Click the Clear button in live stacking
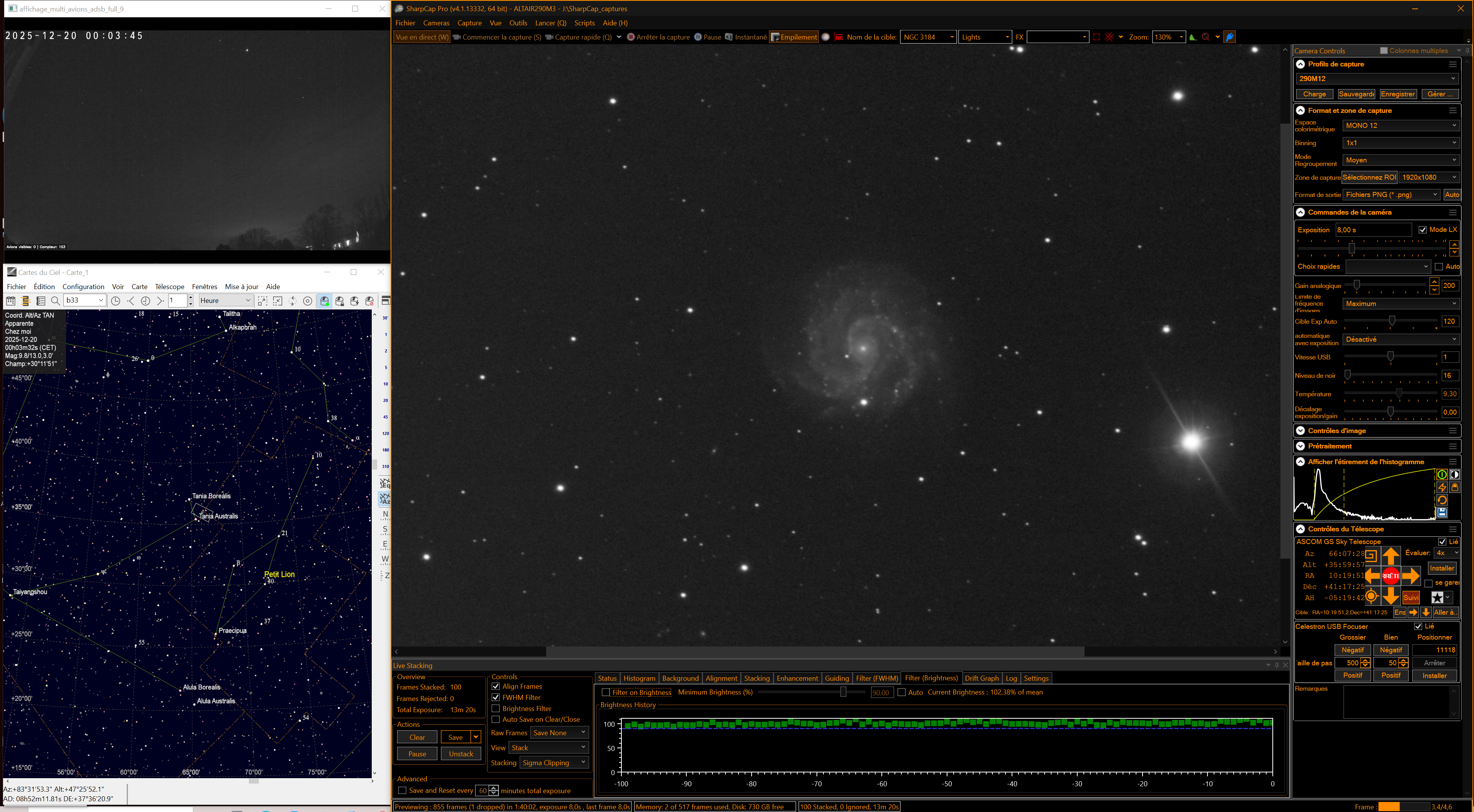Screen dimensions: 1474x812 pyautogui.click(x=417, y=737)
